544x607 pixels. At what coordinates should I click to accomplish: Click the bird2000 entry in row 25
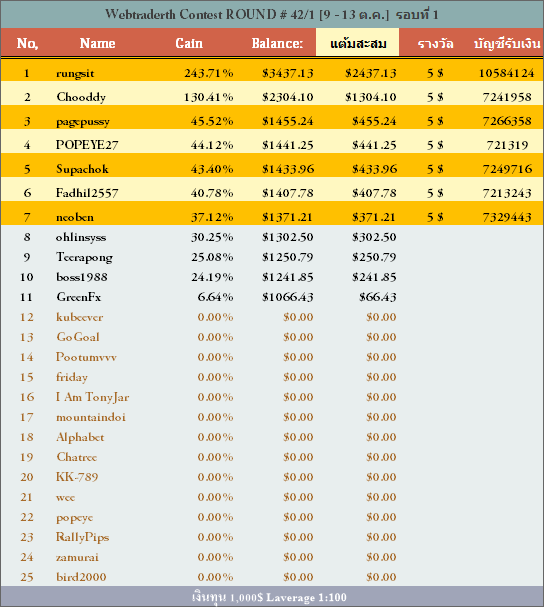pos(81,577)
